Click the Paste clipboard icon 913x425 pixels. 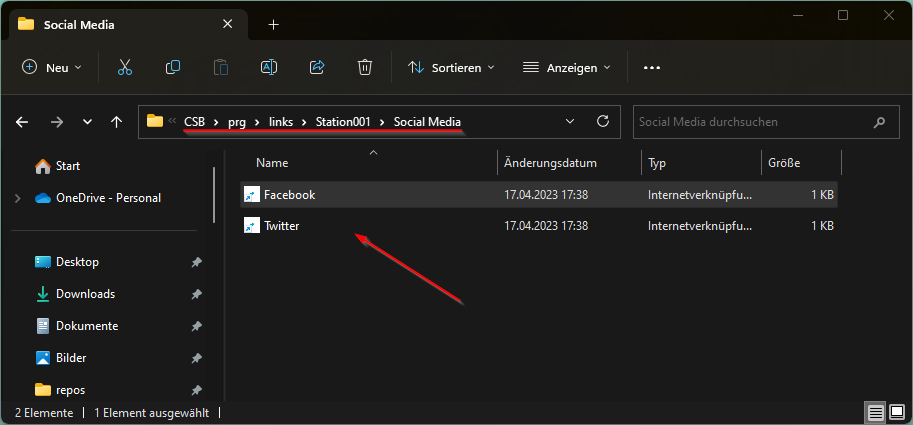click(221, 68)
